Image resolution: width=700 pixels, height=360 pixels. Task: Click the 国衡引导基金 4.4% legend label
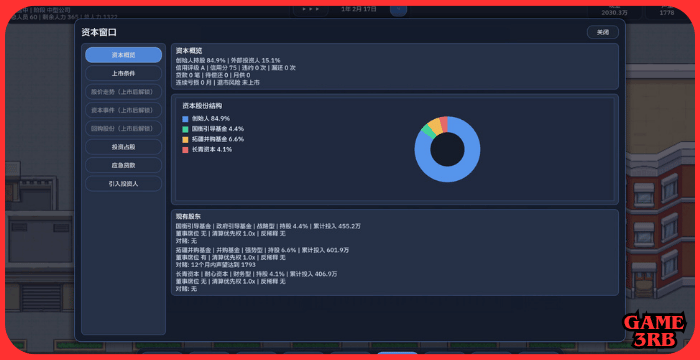click(x=218, y=129)
